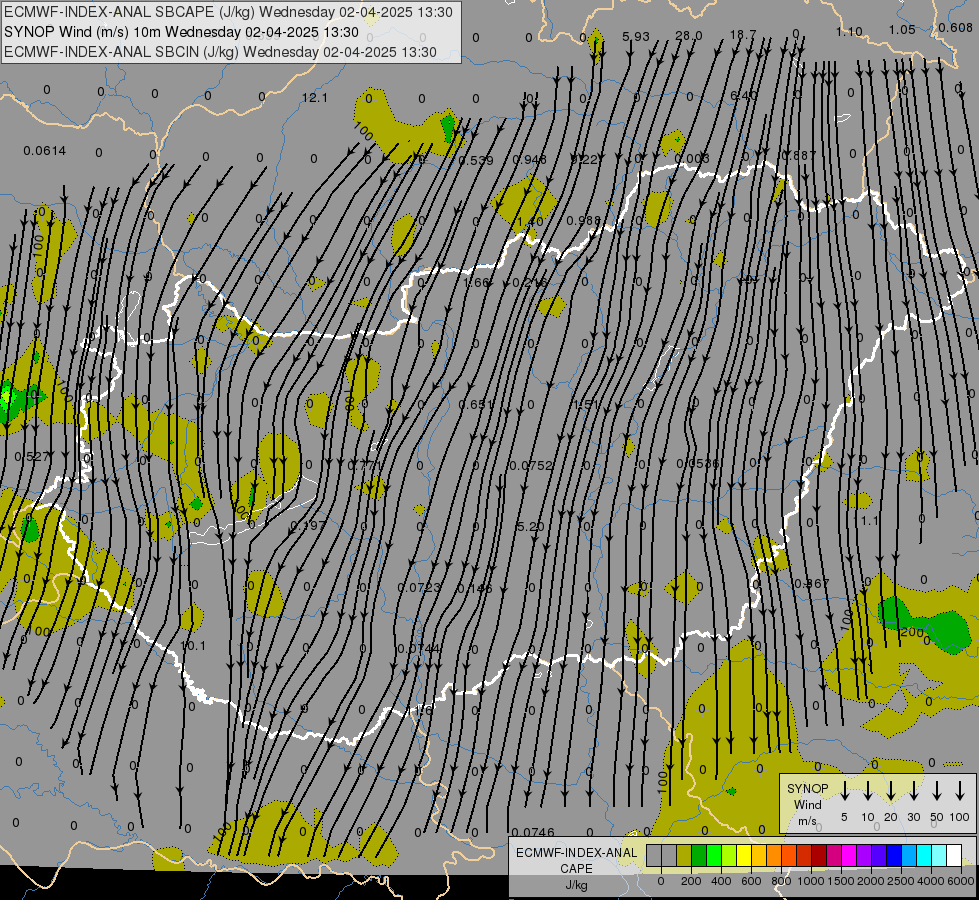Click the wind legend arrow above 5
This screenshot has height=900, width=979.
[x=845, y=791]
